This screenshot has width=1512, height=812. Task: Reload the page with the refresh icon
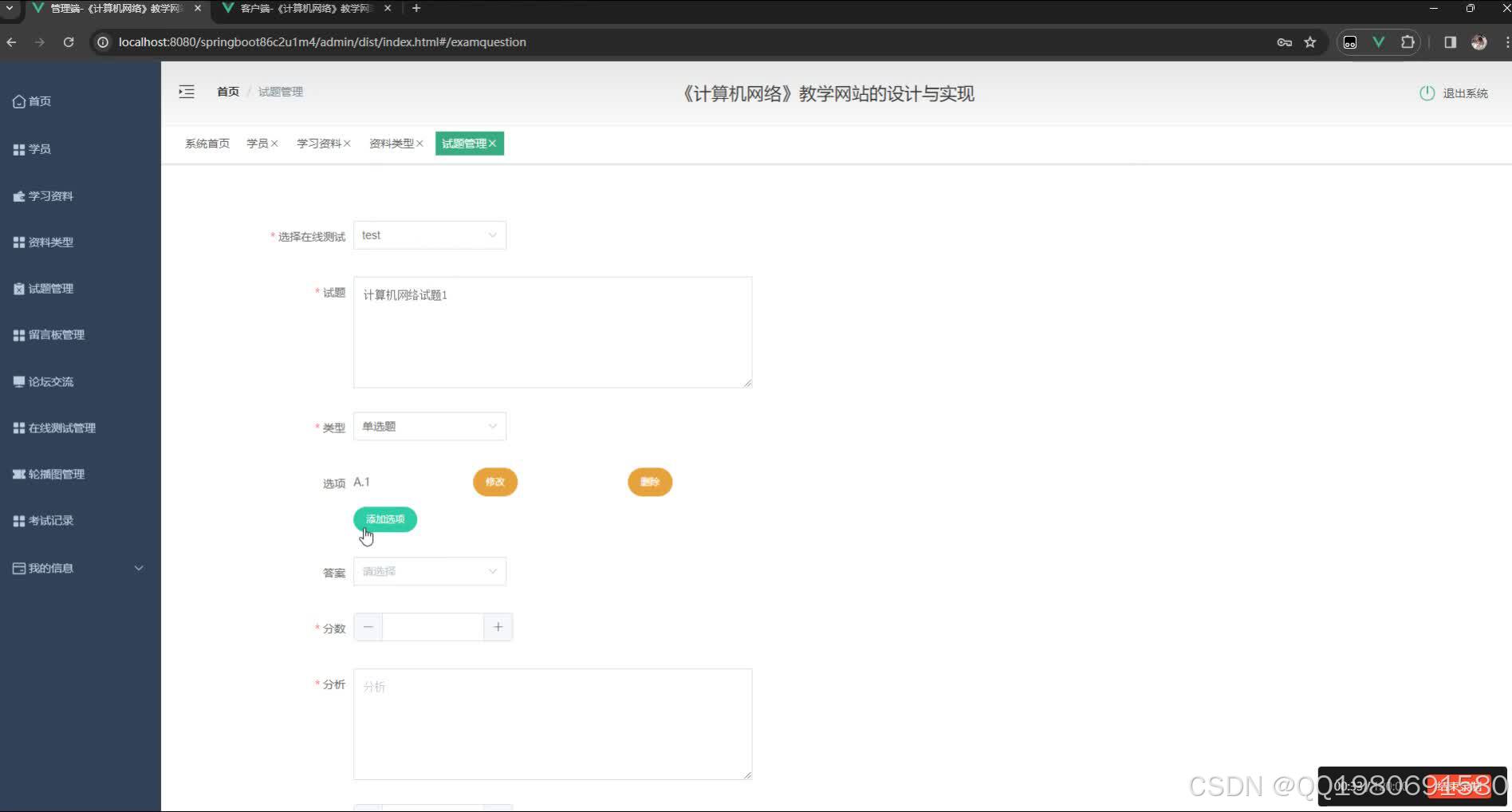pos(69,42)
